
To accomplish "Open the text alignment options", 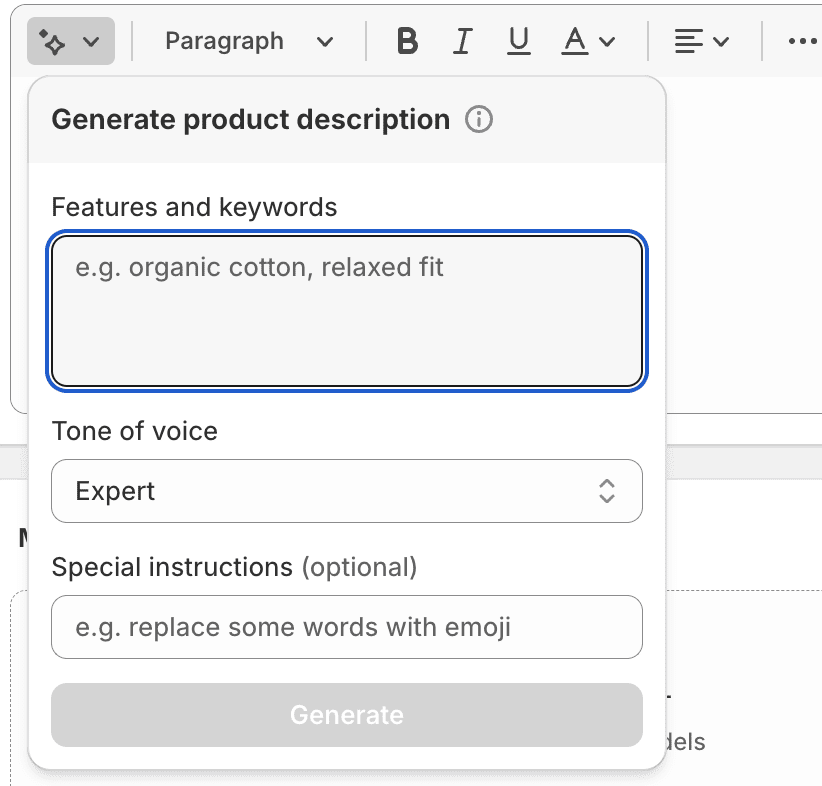I will (x=701, y=41).
